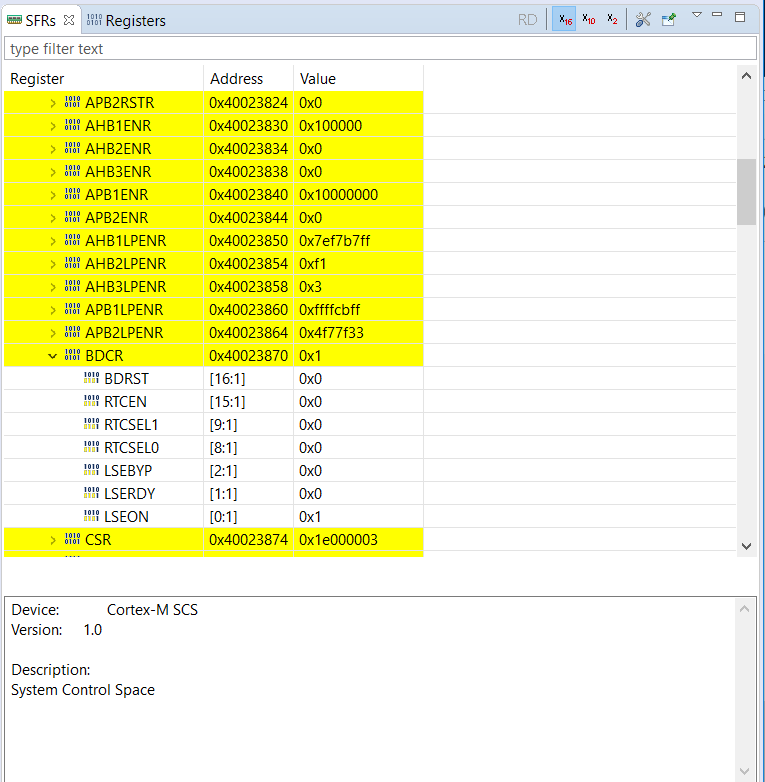Click the APB1ENR register icon

click(72, 194)
